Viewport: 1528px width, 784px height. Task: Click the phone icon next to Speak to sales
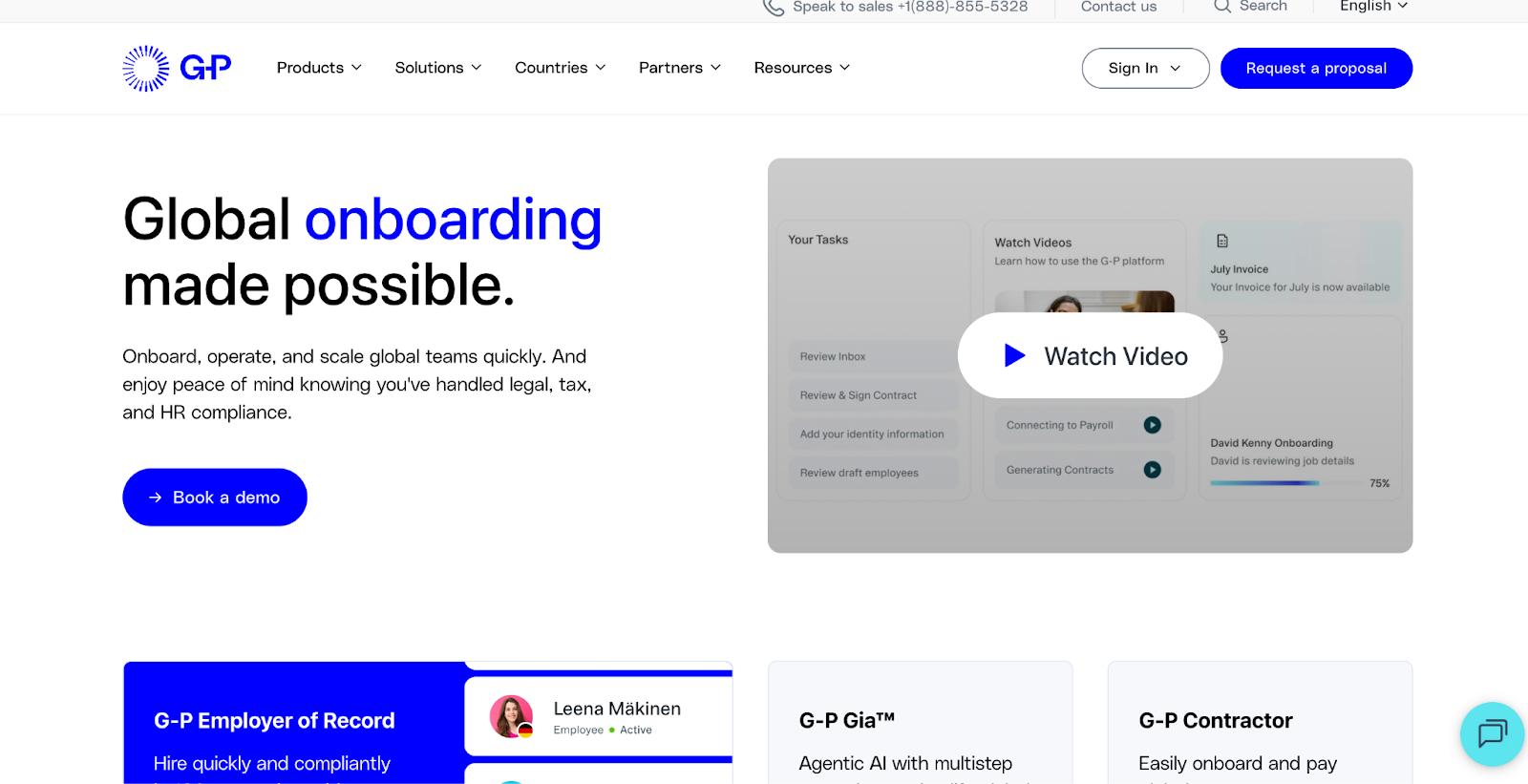[773, 8]
